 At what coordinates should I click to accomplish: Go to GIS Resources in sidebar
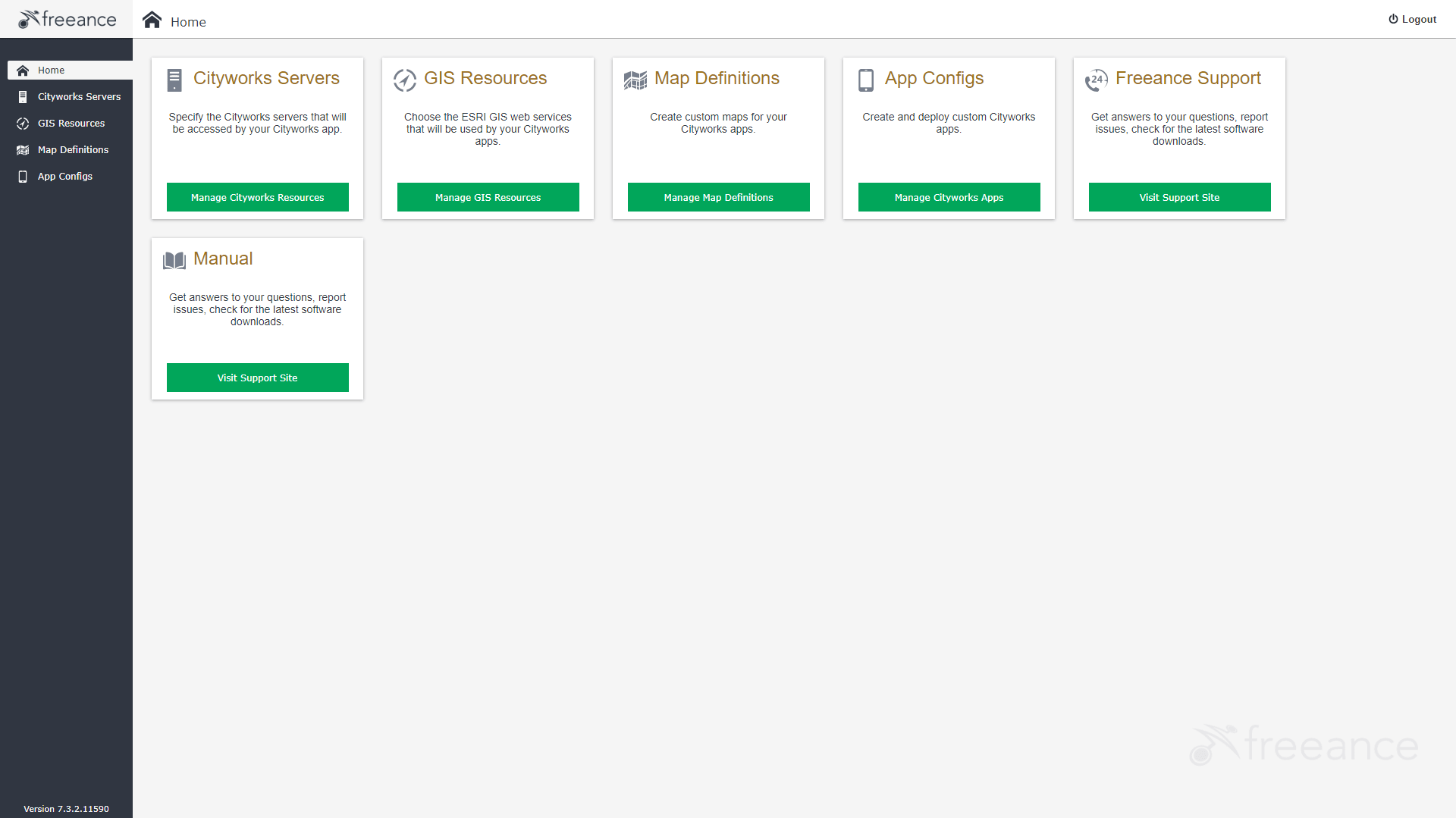click(70, 124)
